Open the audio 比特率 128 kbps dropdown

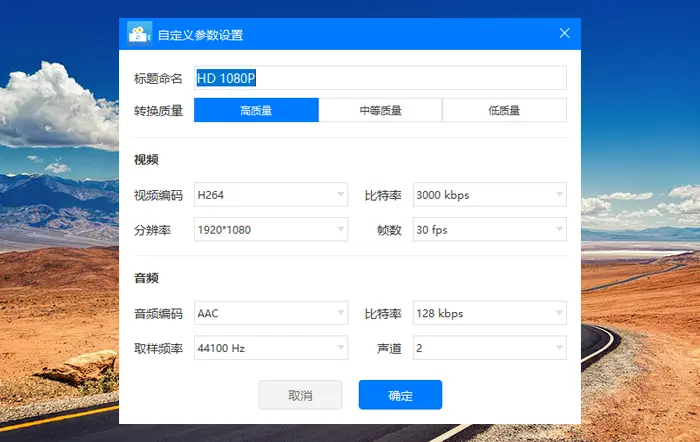(x=490, y=313)
